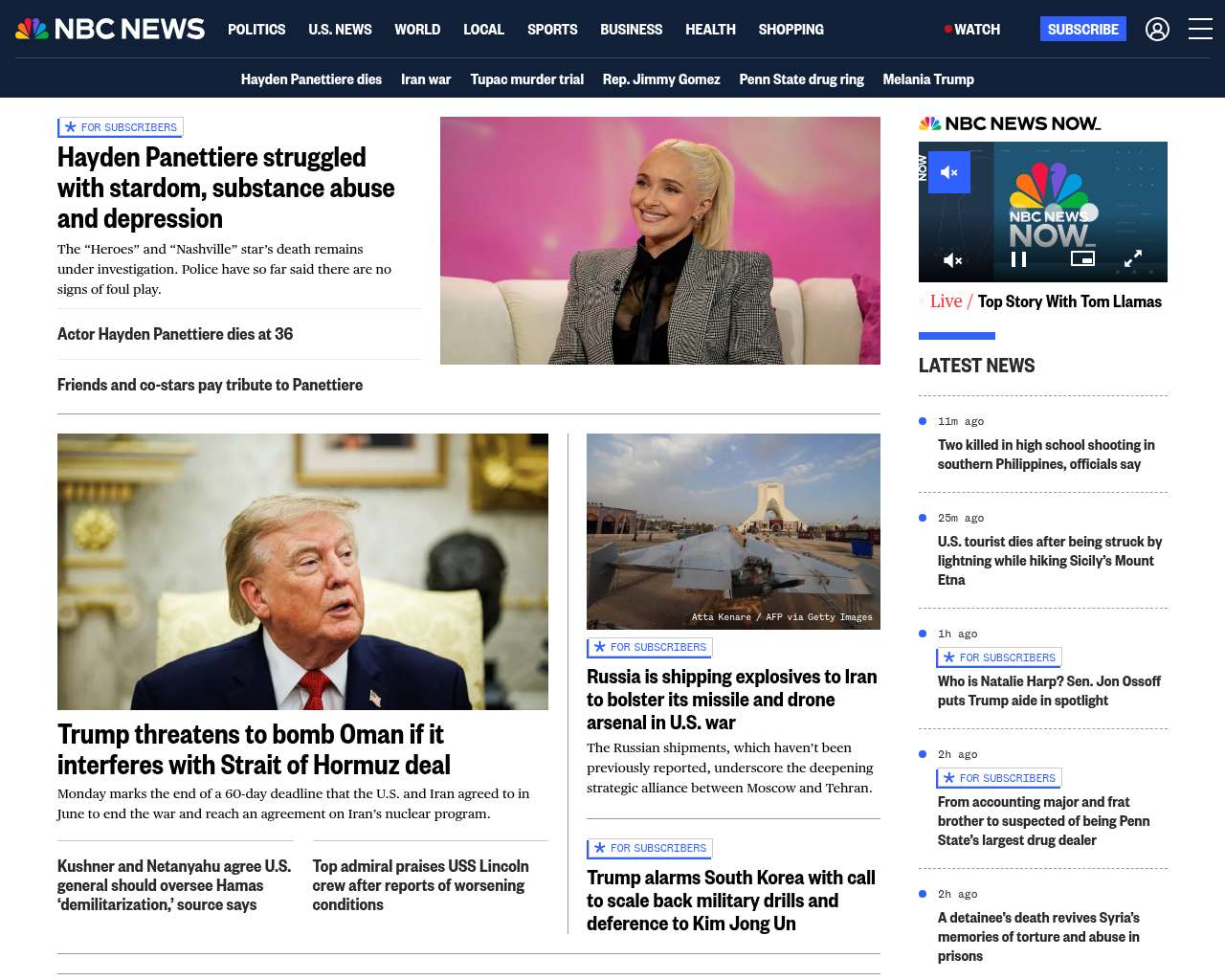Read Trump threatens to bomb Oman headline
Screen dimensions: 1225x980
[254, 749]
